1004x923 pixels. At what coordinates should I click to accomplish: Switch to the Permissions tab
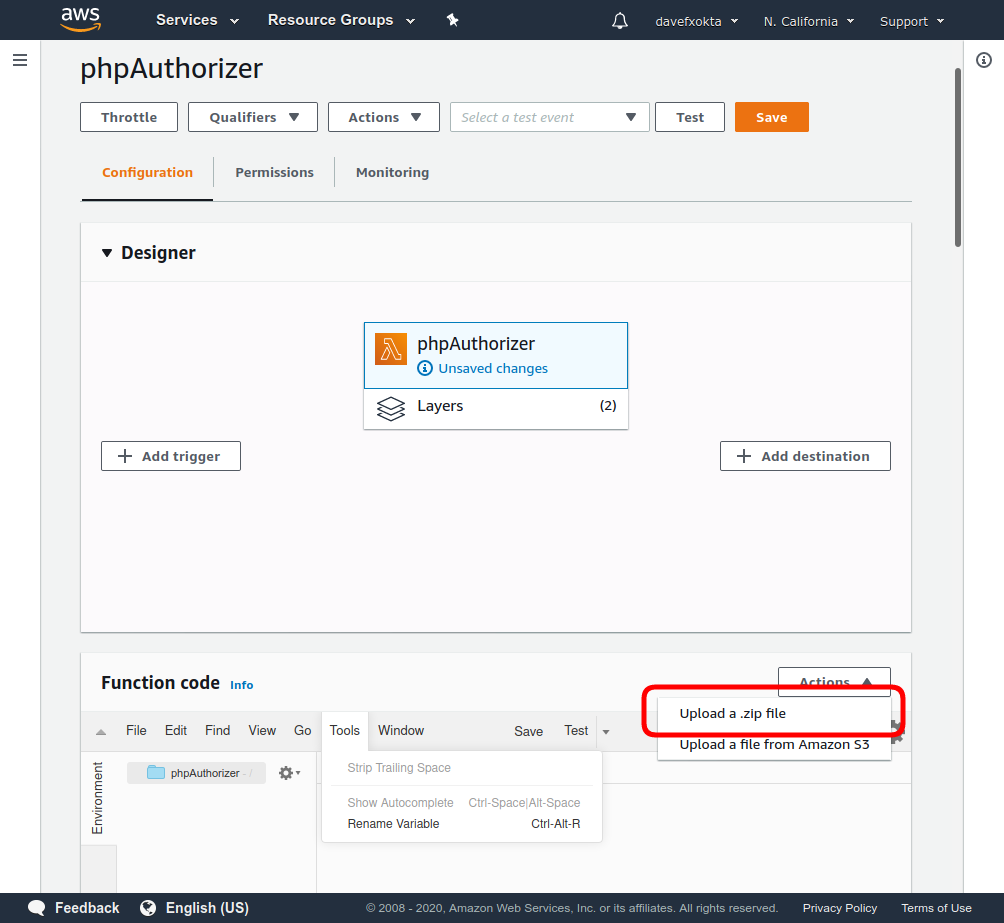click(x=274, y=172)
